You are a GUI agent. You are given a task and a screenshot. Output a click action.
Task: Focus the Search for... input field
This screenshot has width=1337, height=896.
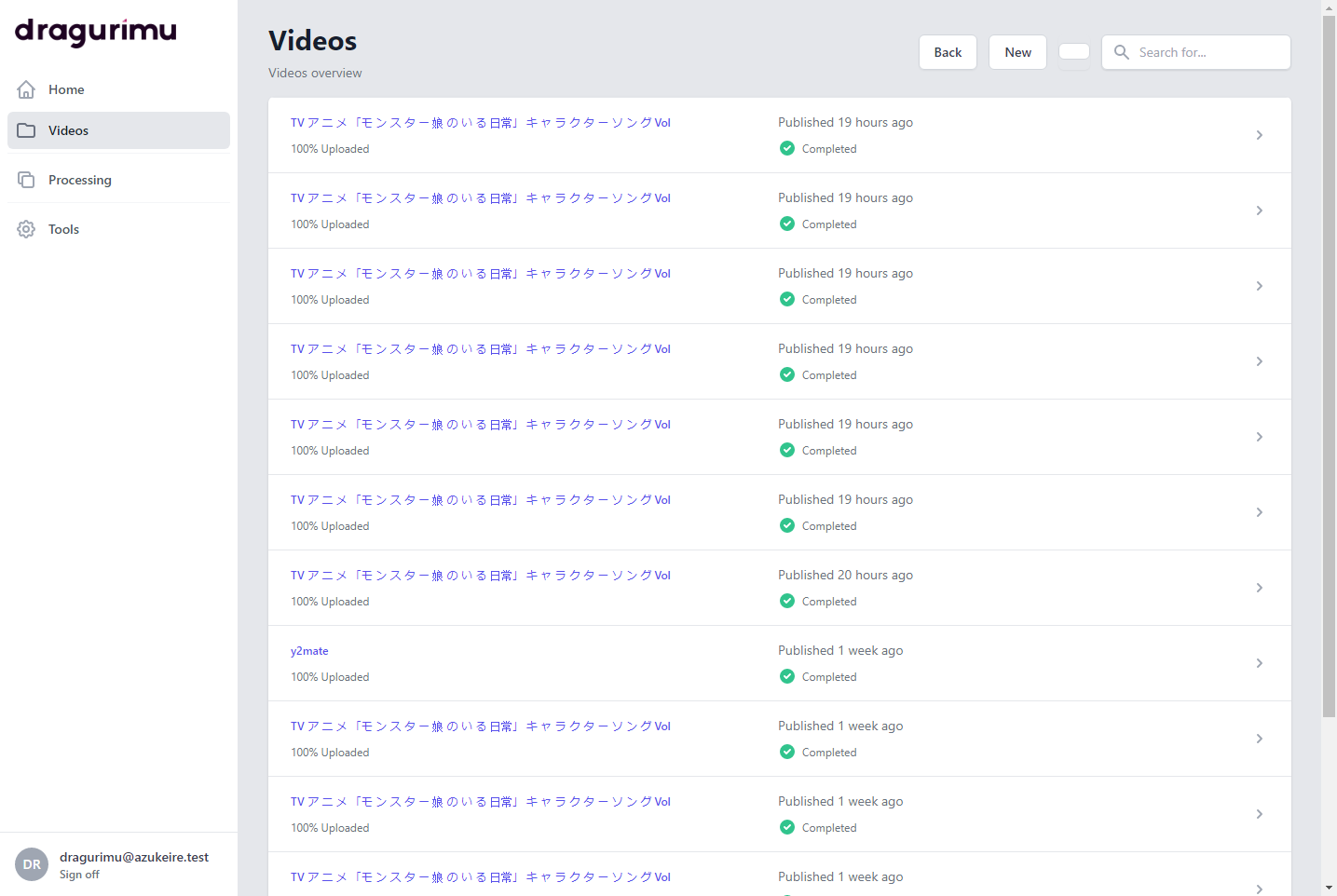pyautogui.click(x=1196, y=52)
